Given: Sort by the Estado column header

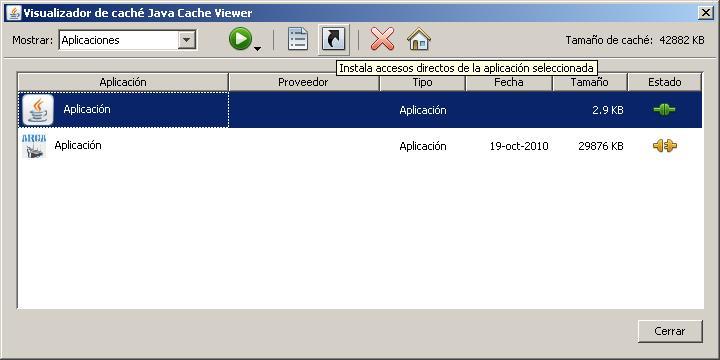Looking at the screenshot, I should (664, 82).
